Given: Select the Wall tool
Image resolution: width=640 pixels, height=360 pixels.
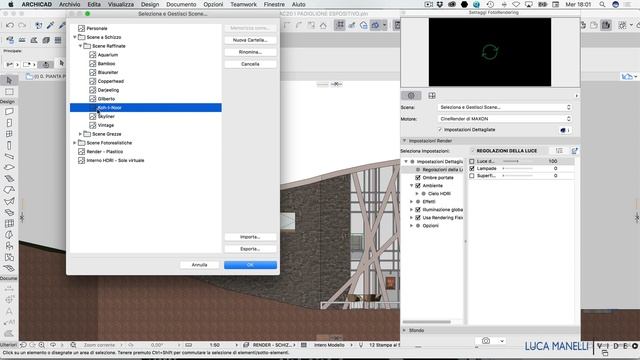Looking at the screenshot, I should [9, 111].
